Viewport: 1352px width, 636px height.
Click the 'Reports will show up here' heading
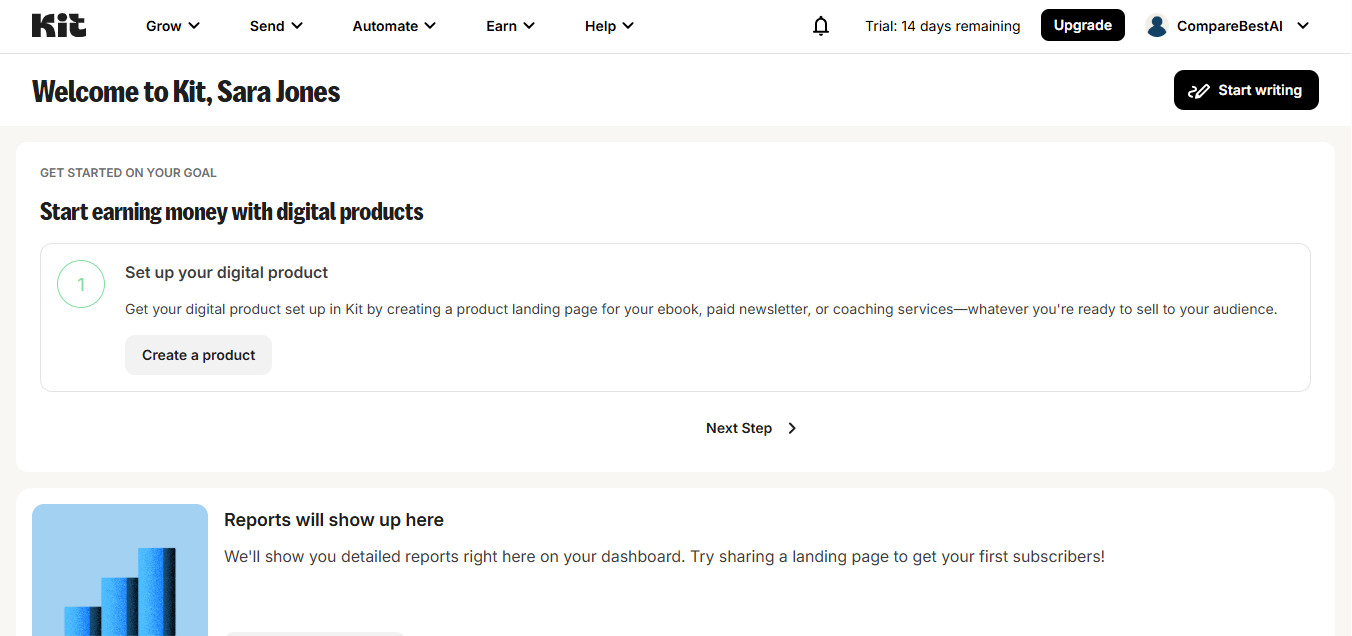click(x=334, y=520)
